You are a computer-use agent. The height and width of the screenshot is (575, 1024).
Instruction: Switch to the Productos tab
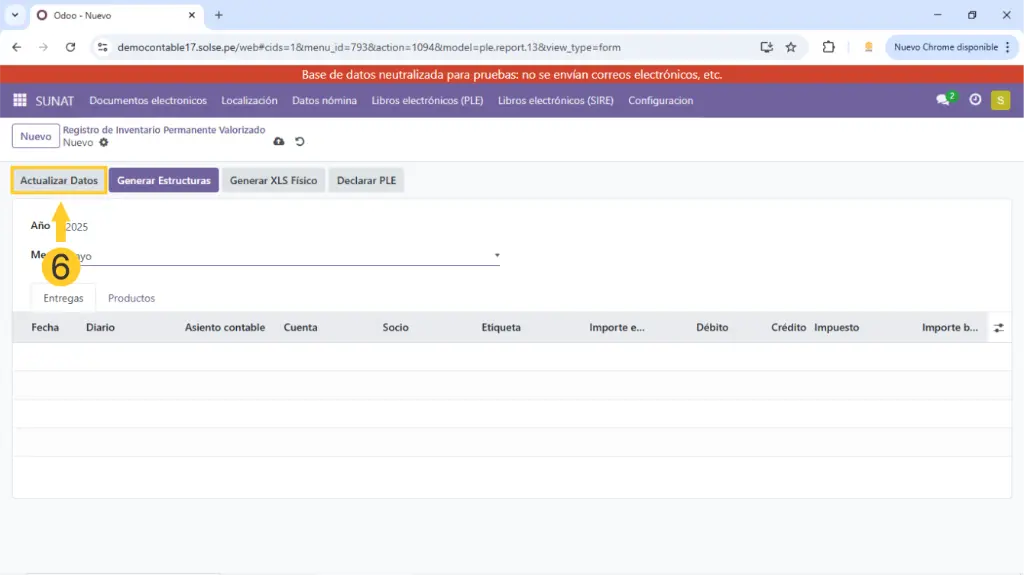(x=131, y=298)
